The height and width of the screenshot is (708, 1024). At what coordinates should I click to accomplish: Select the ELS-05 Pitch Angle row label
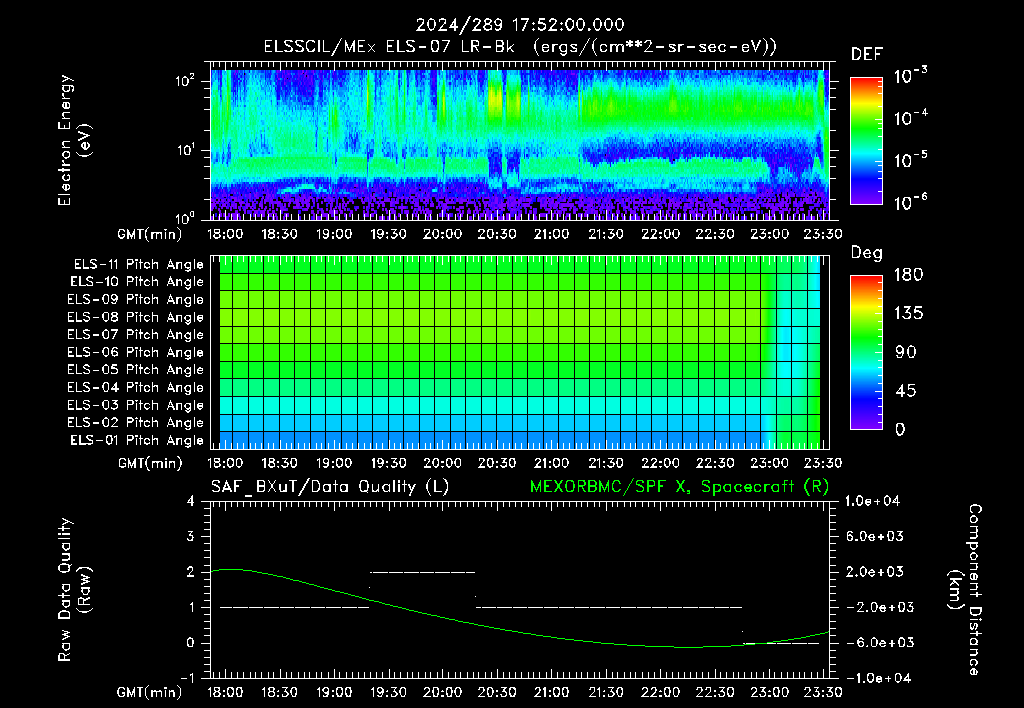[136, 370]
